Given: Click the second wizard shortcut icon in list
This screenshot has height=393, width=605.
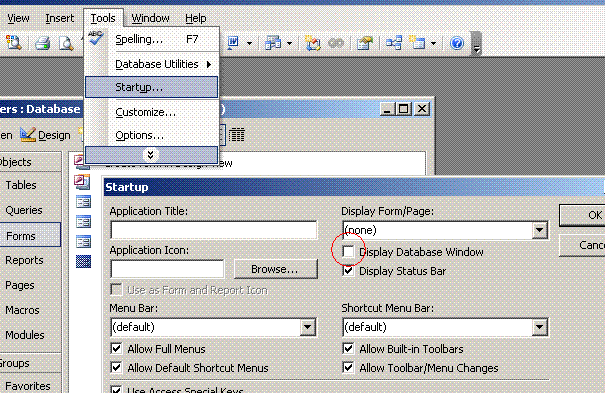Looking at the screenshot, I should pos(83,182).
